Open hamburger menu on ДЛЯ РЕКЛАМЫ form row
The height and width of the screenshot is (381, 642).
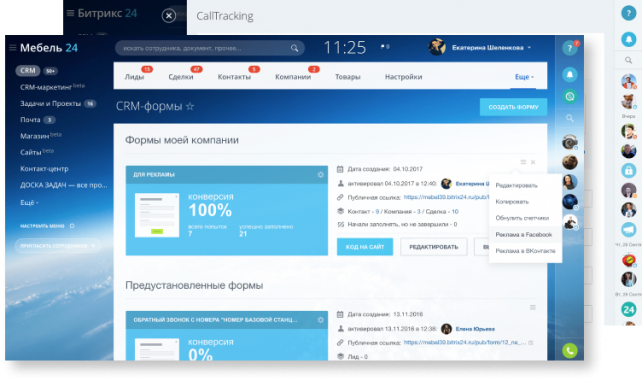pos(523,162)
